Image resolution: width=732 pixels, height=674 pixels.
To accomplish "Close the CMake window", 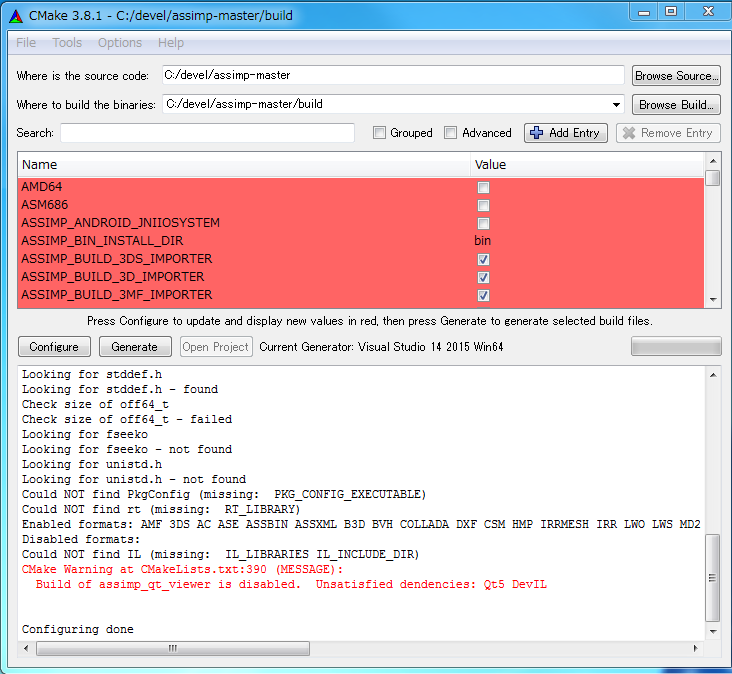I will [x=708, y=12].
